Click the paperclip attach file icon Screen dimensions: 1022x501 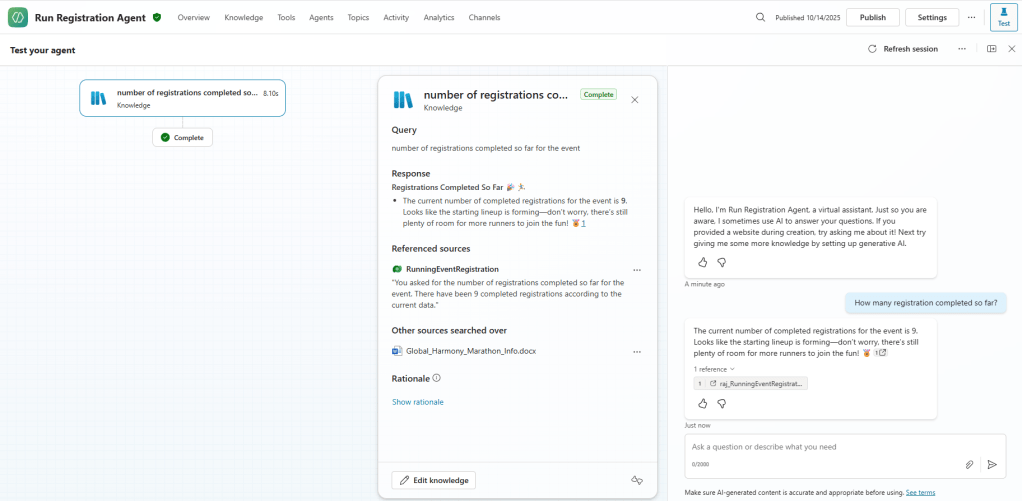pos(969,464)
